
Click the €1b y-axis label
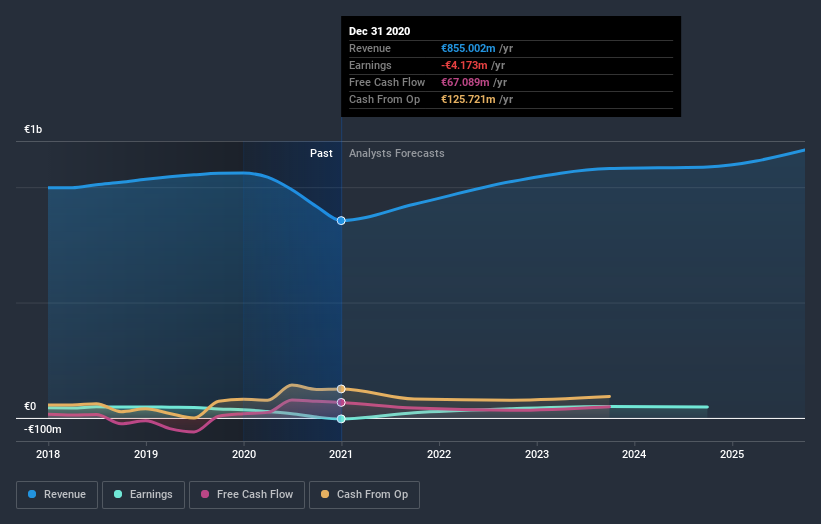[x=33, y=129]
